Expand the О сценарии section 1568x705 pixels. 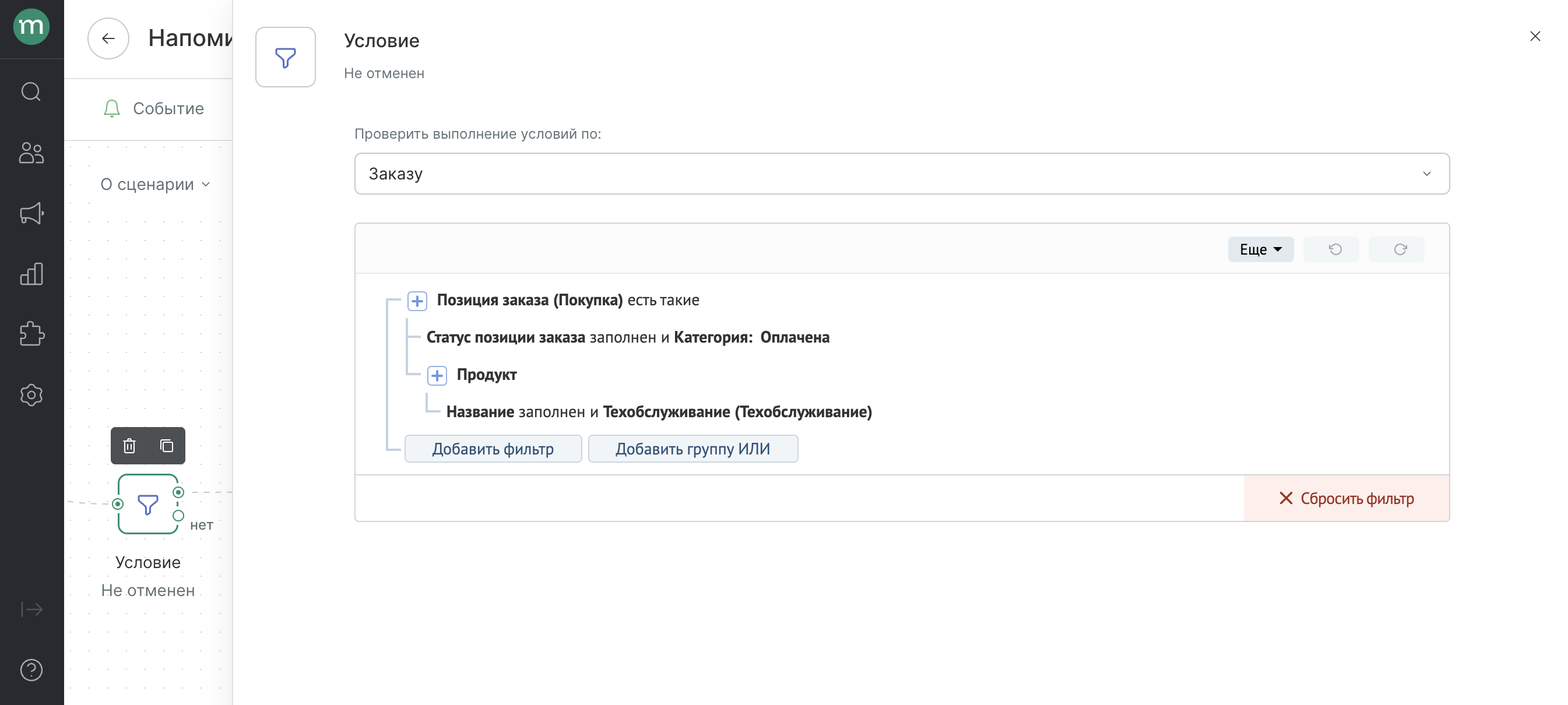click(154, 184)
